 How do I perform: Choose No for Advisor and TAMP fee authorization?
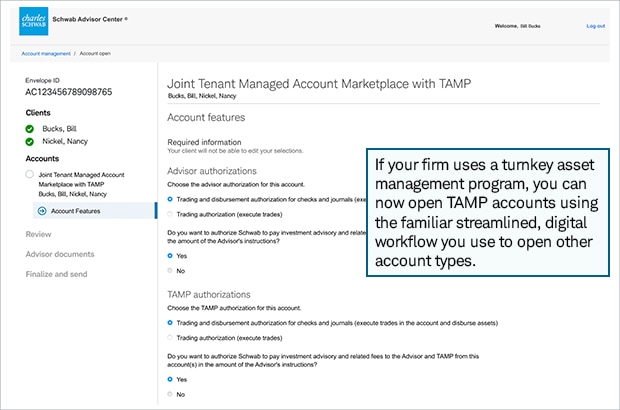[170, 394]
